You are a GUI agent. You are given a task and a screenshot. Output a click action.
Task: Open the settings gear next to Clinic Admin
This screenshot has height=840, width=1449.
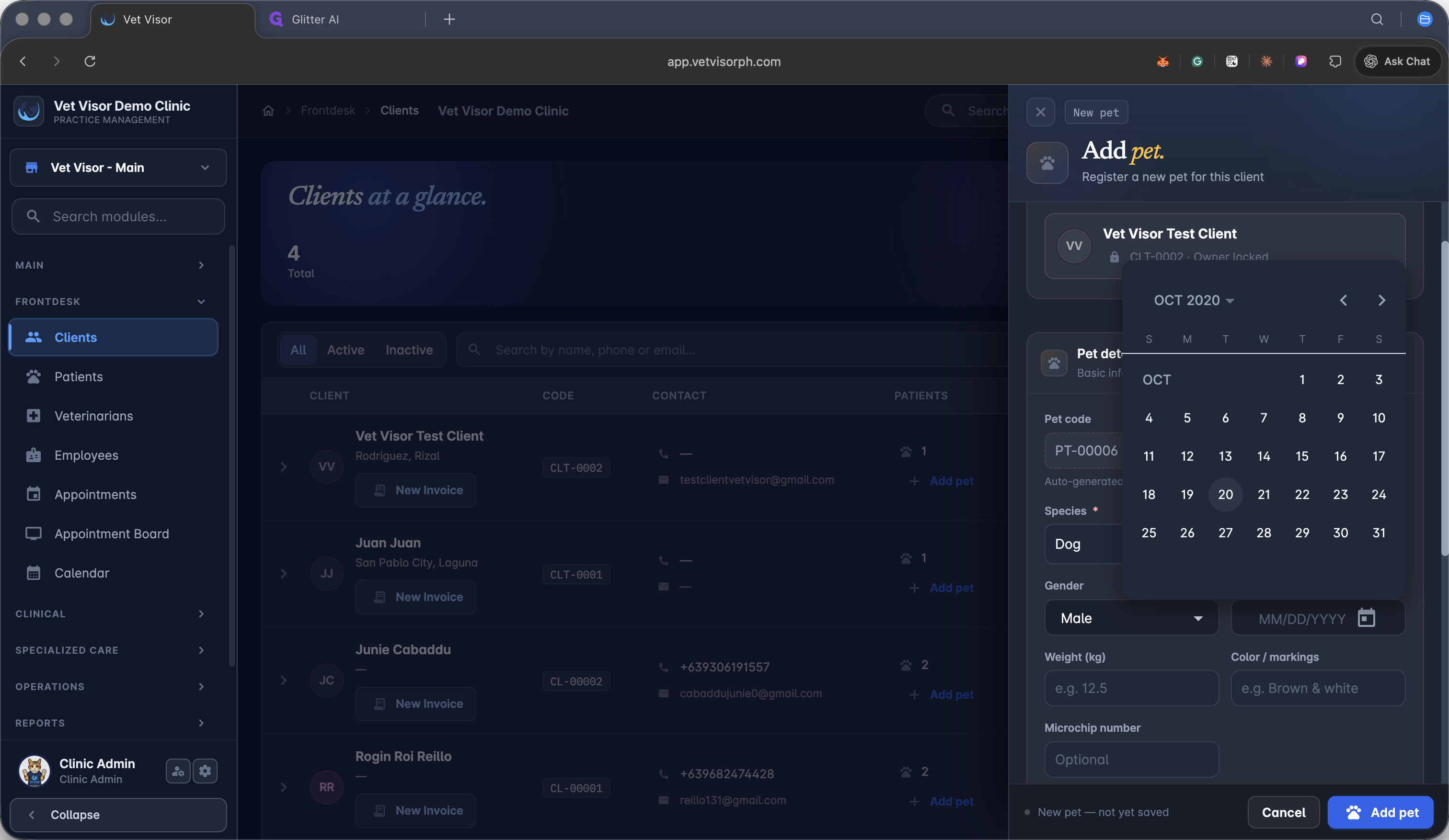pos(205,771)
